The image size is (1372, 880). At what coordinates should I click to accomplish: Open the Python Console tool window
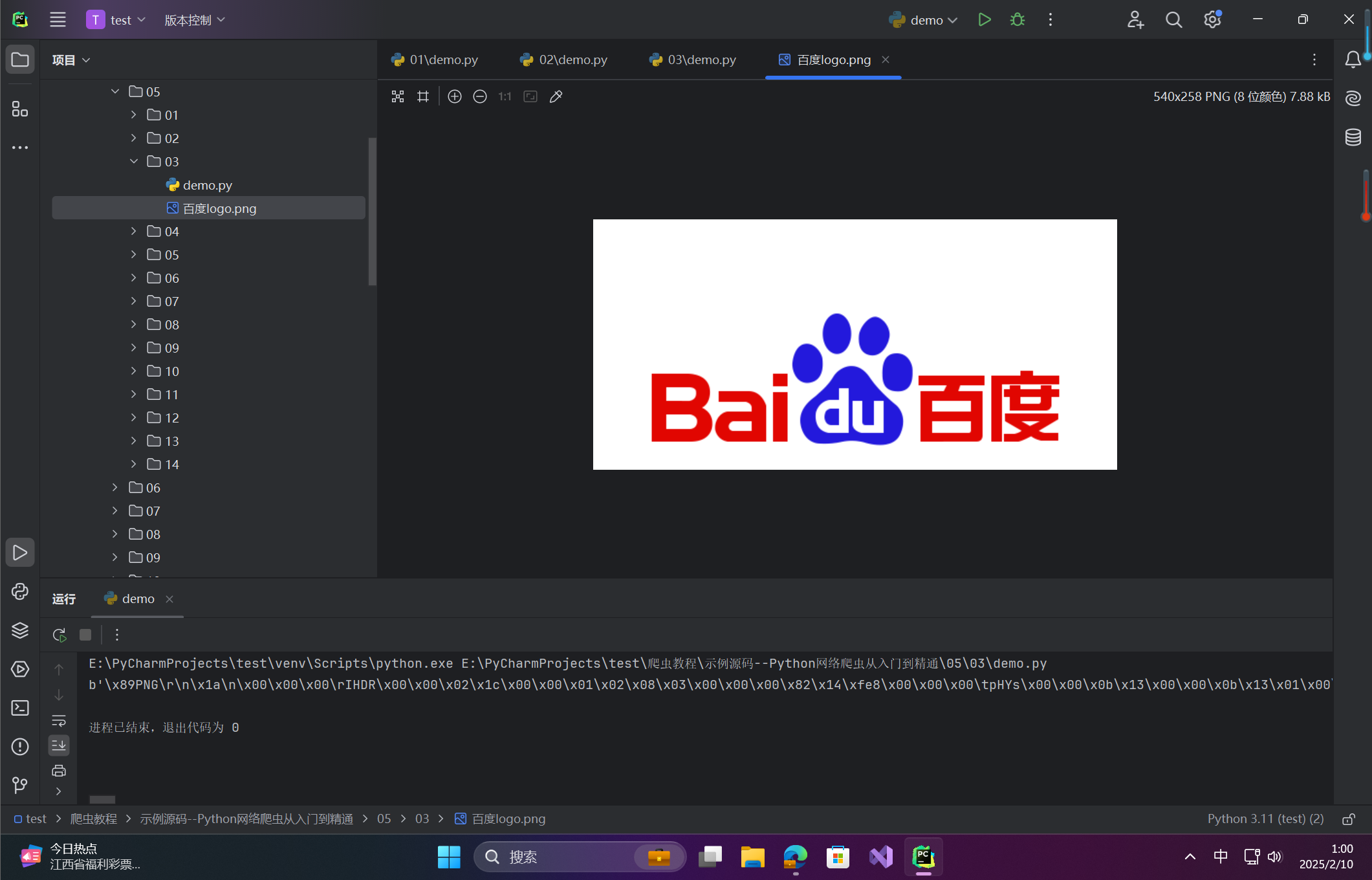[x=20, y=591]
